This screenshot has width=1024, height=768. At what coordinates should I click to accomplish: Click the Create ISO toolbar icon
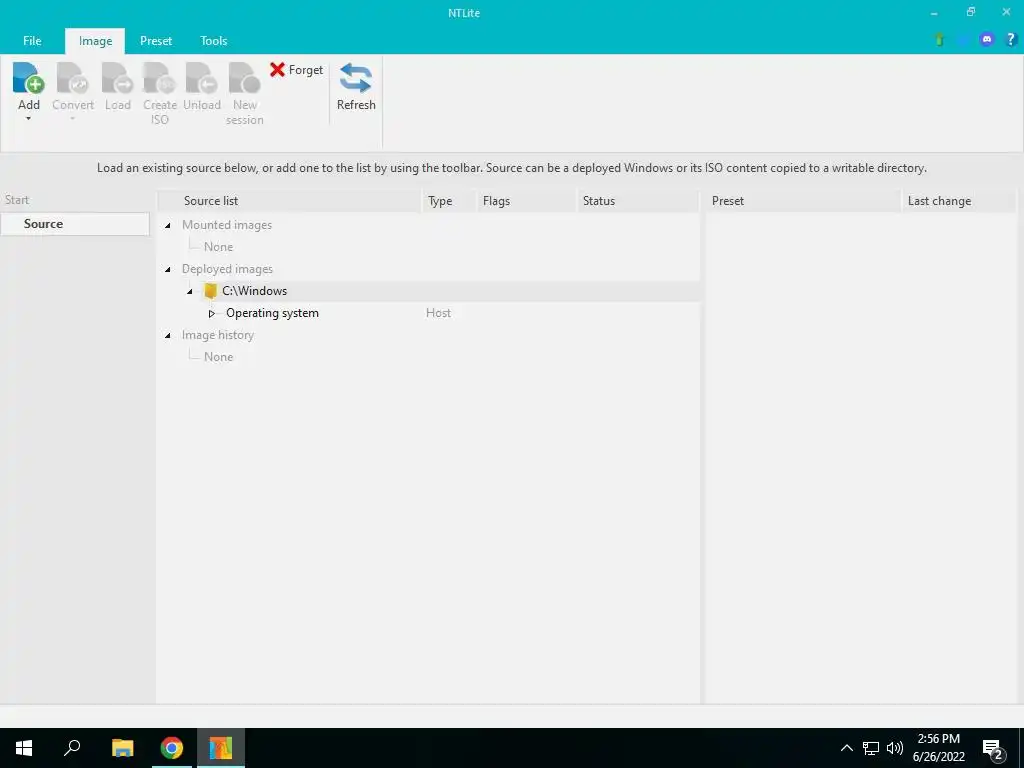[159, 78]
